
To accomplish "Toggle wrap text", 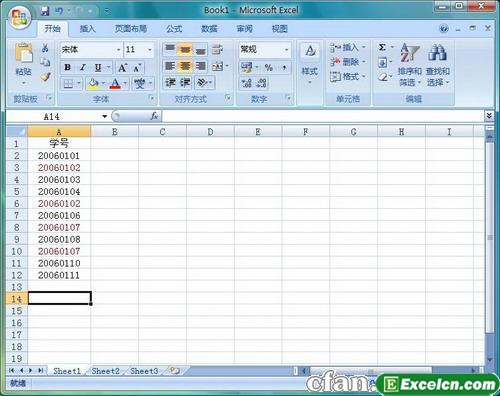I will (x=218, y=49).
